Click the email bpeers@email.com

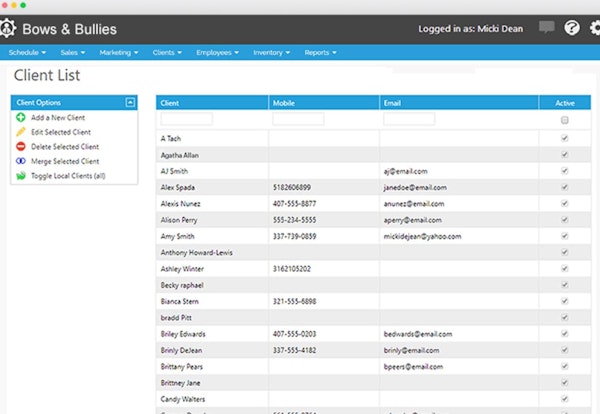[x=413, y=367]
